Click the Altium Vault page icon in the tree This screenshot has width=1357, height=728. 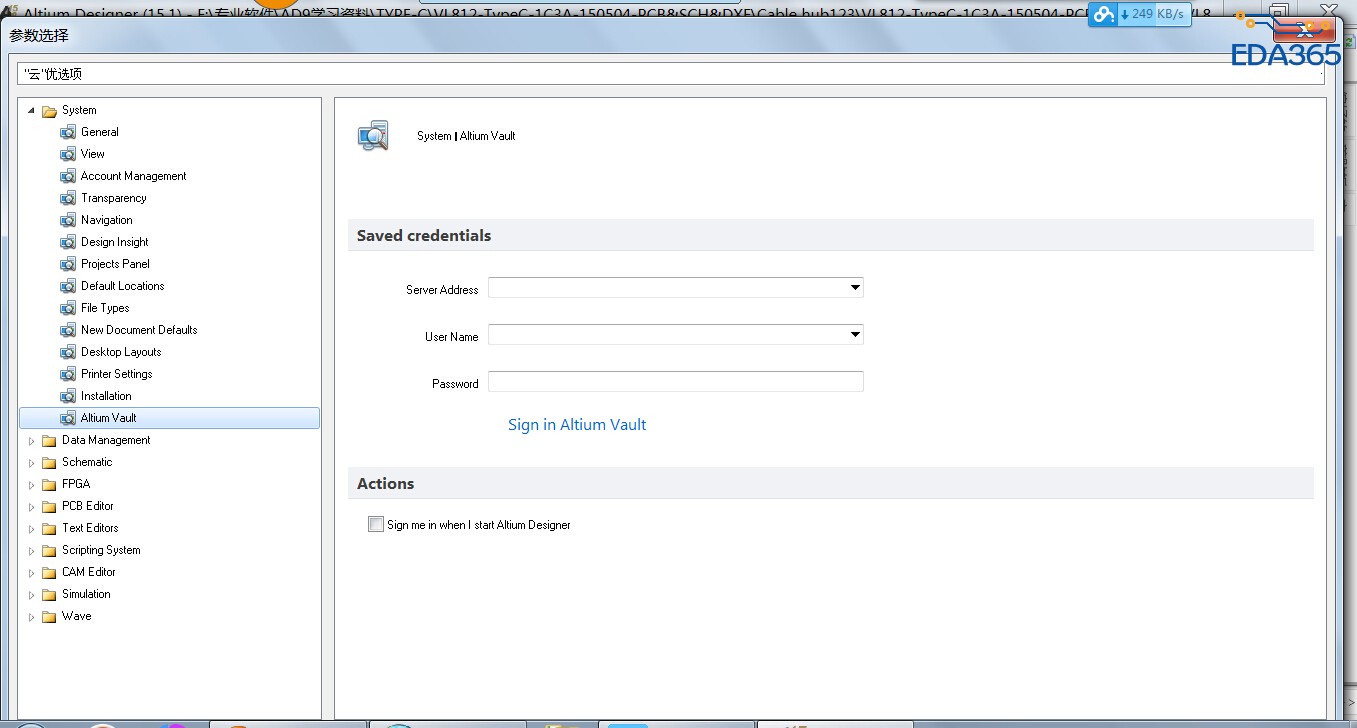tap(68, 418)
